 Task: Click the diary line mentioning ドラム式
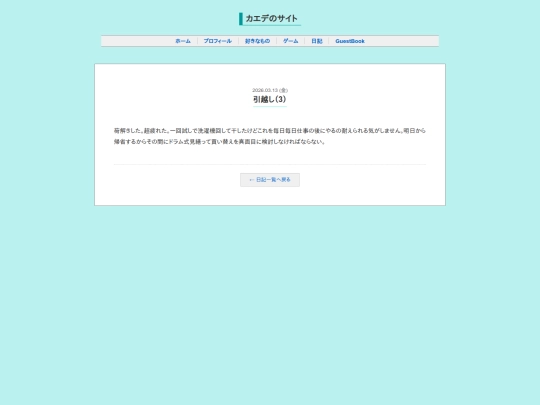click(x=219, y=142)
